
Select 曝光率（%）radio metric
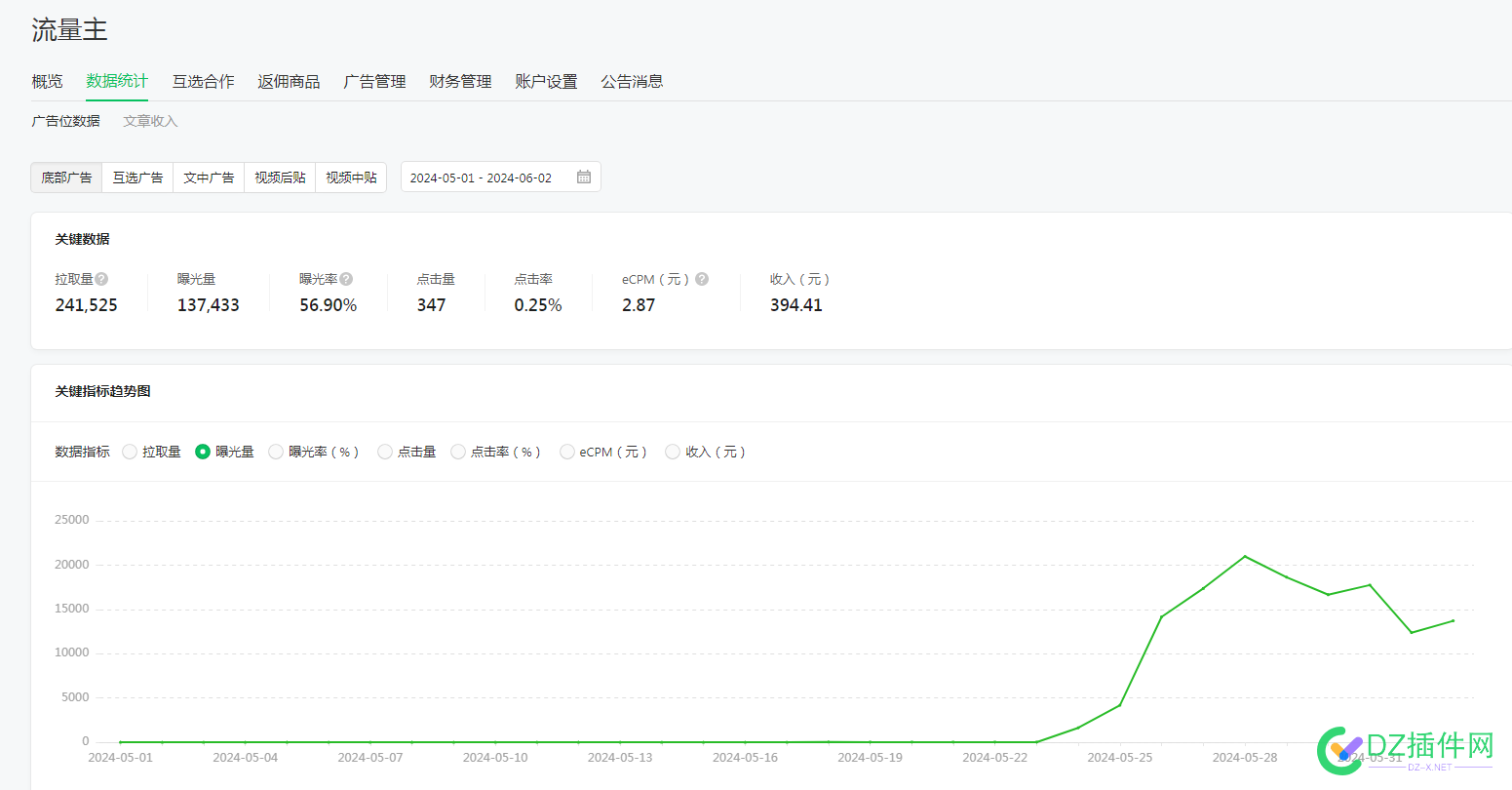click(276, 452)
